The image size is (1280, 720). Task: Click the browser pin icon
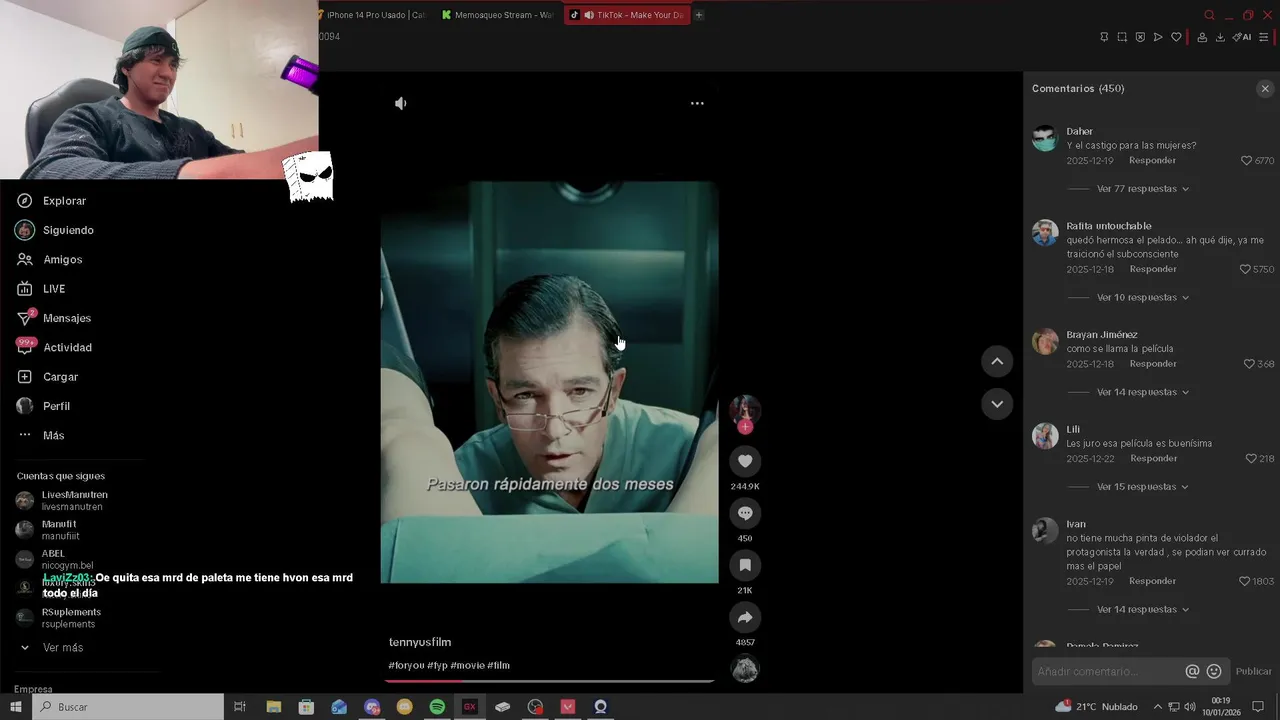pos(1104,37)
